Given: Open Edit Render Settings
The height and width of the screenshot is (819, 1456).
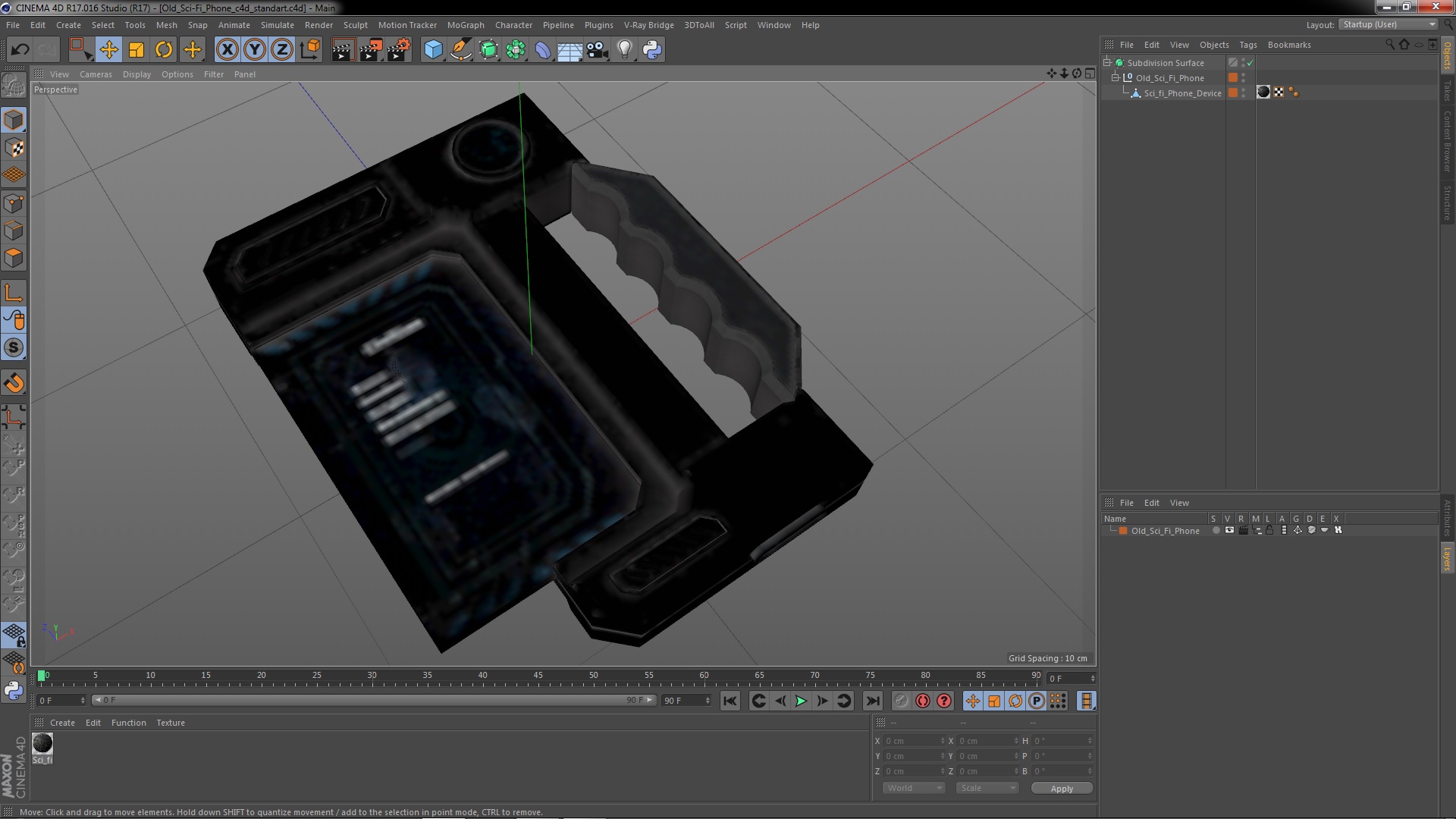Looking at the screenshot, I should click(x=399, y=50).
